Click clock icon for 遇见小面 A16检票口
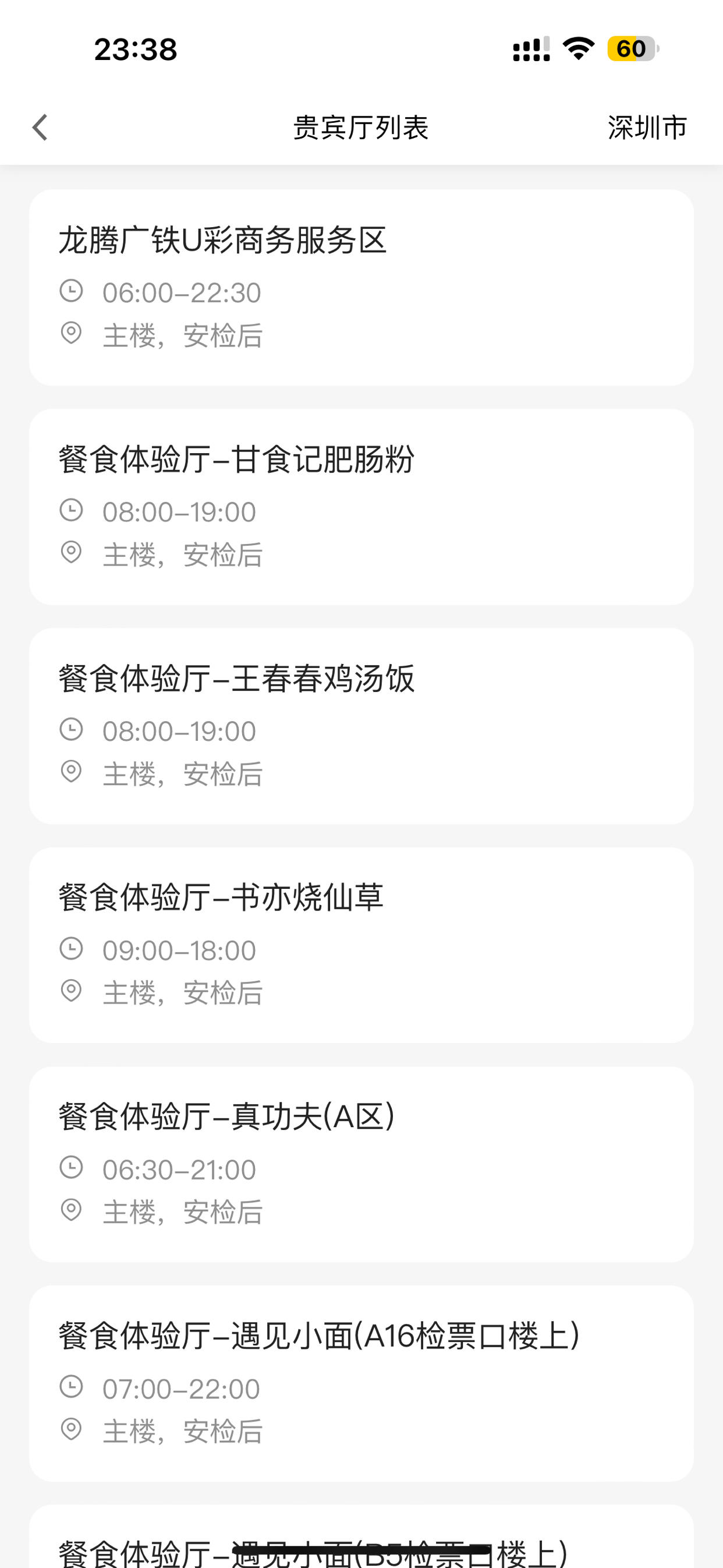The height and width of the screenshot is (1568, 723). click(71, 1387)
